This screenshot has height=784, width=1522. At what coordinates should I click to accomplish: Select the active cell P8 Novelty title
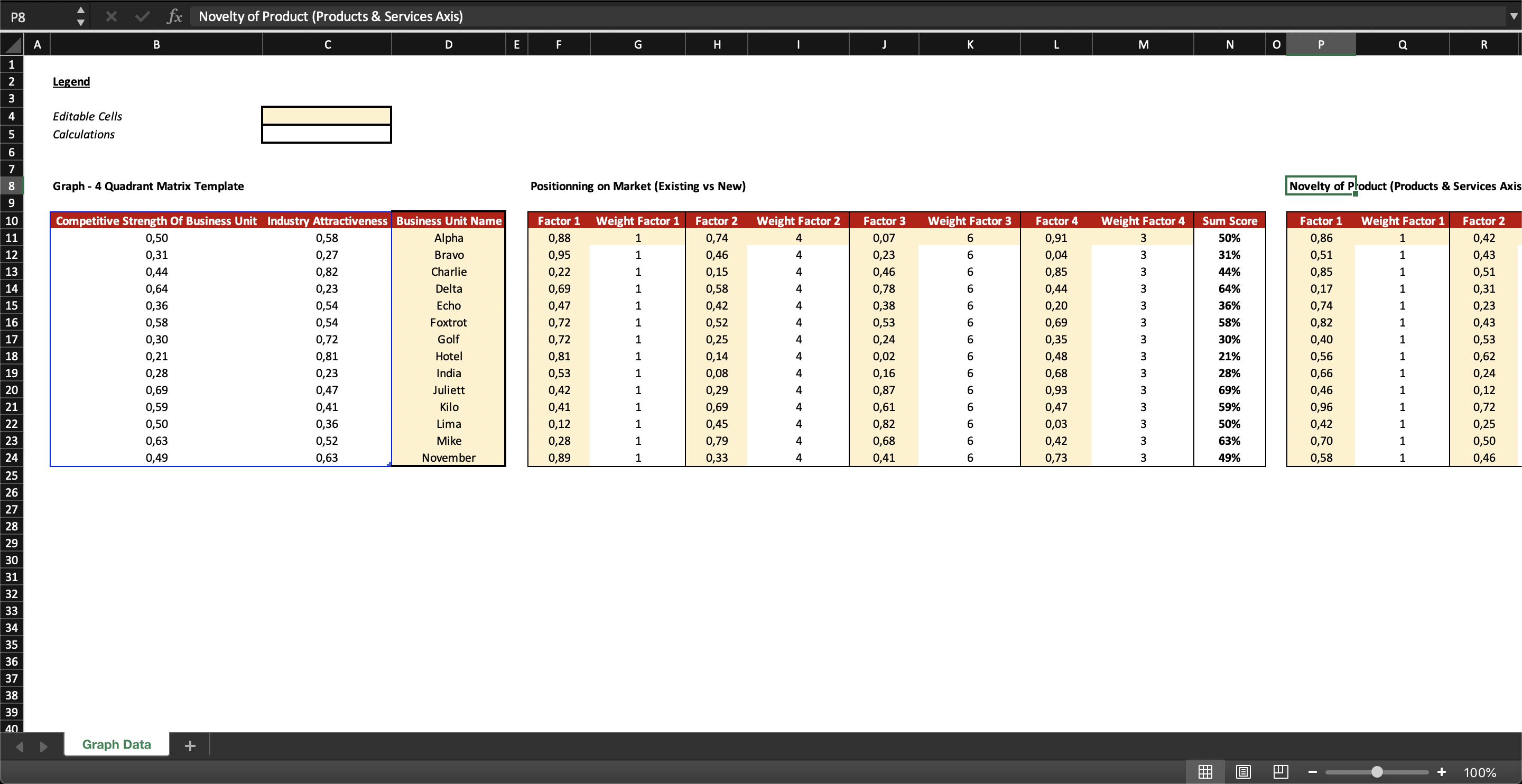(x=1321, y=186)
